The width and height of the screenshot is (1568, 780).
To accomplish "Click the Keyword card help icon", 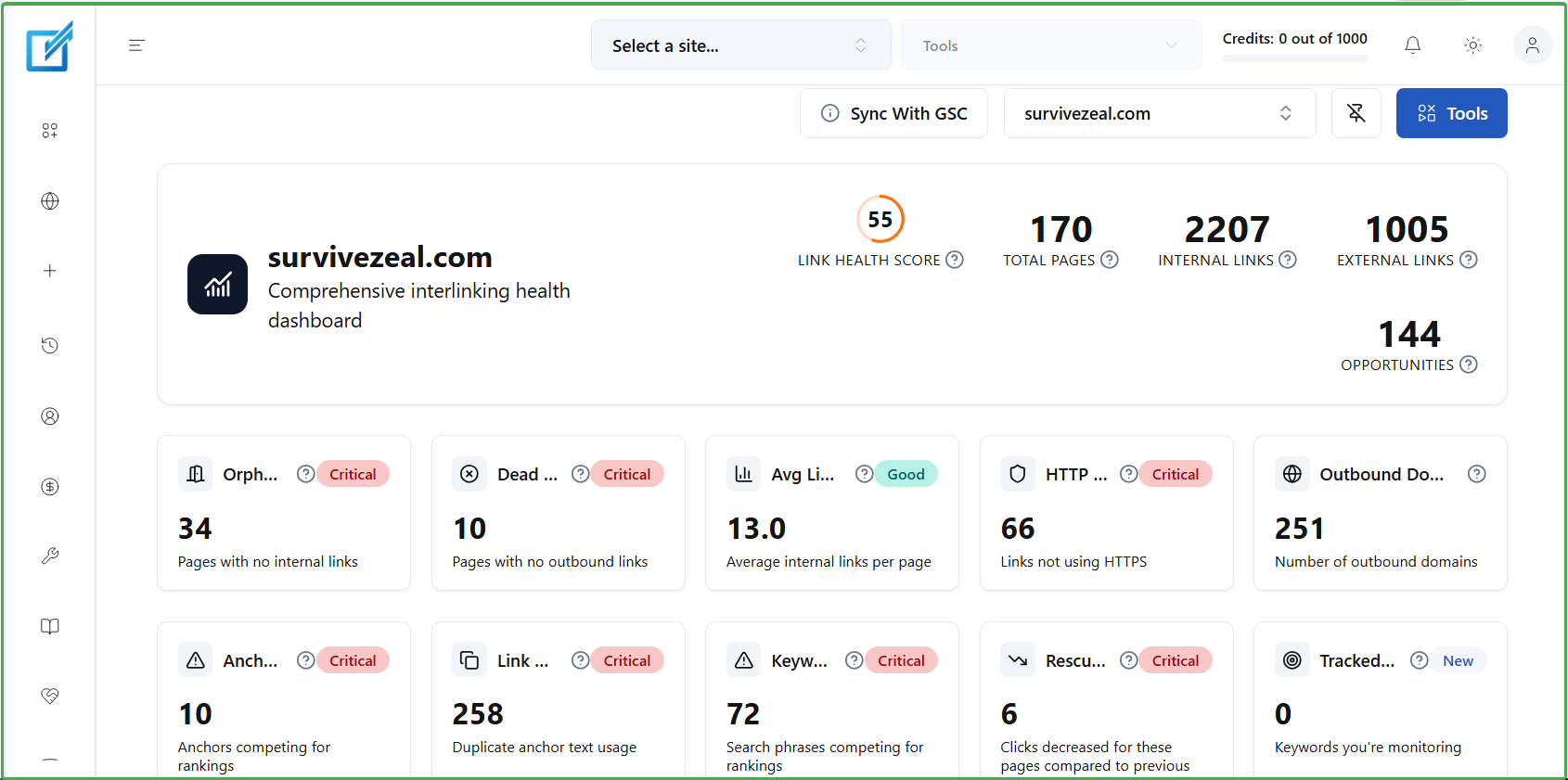I will tap(855, 660).
